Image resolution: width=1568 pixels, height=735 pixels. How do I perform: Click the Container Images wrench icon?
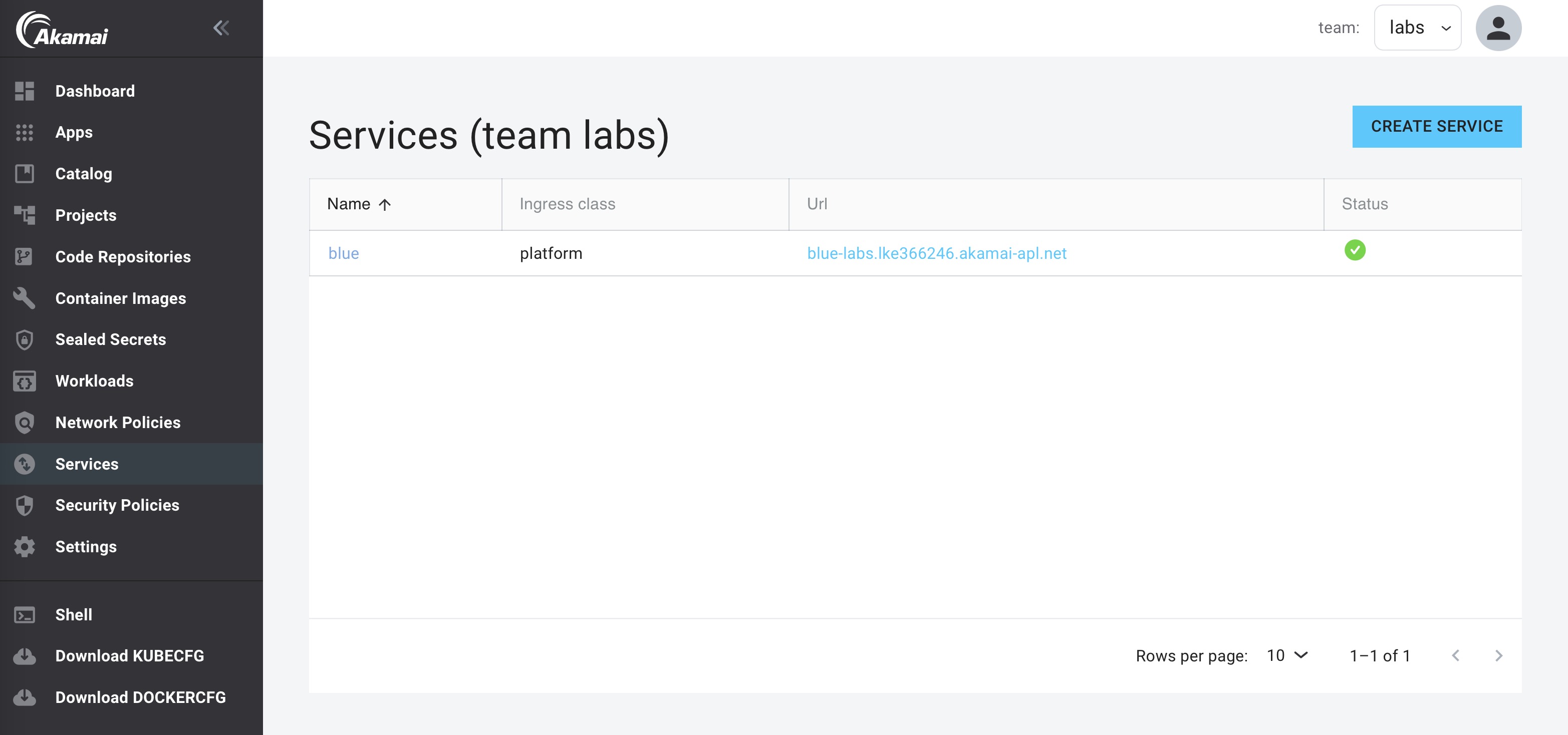click(25, 298)
